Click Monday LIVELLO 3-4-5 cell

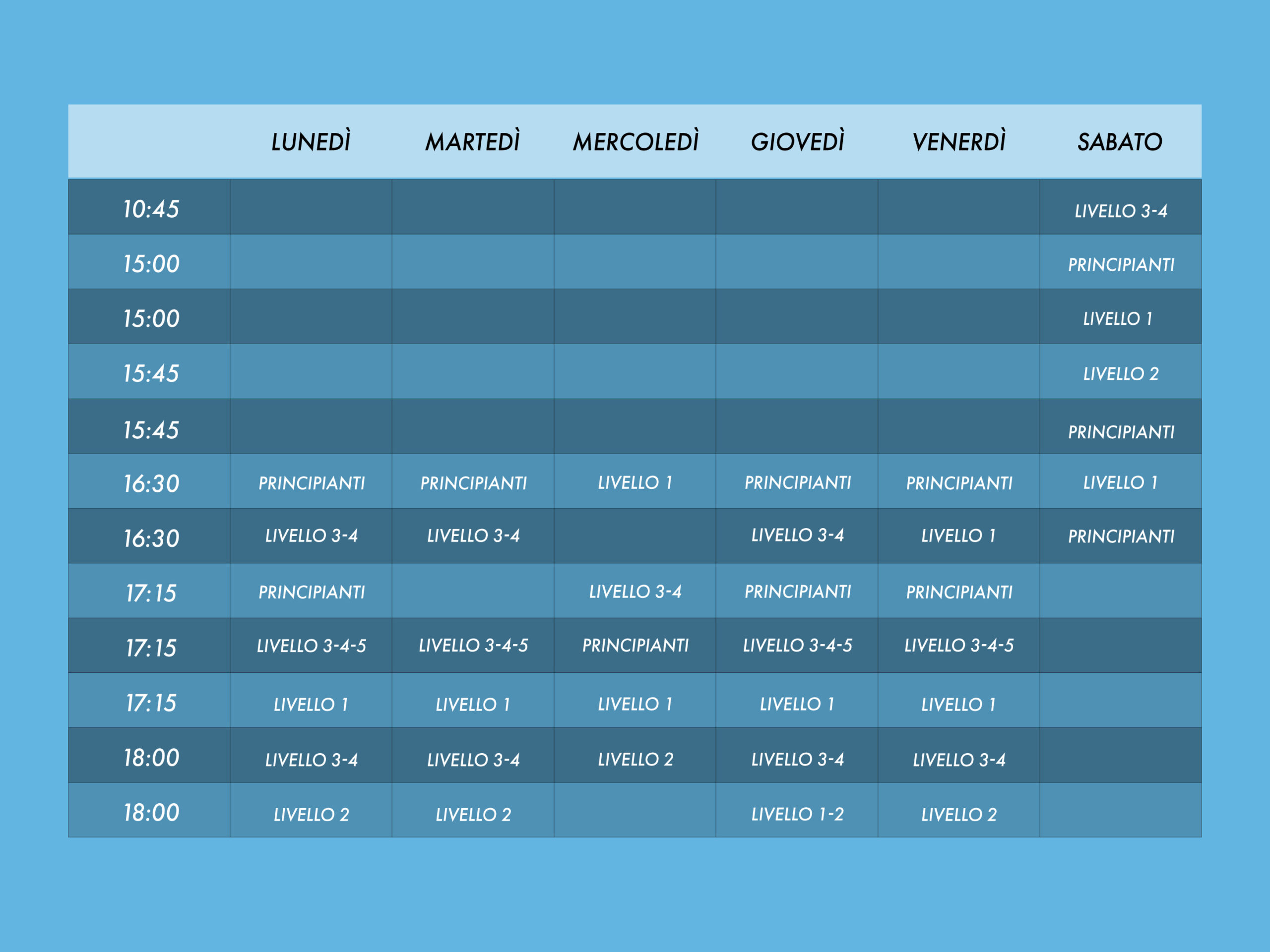[x=311, y=646]
